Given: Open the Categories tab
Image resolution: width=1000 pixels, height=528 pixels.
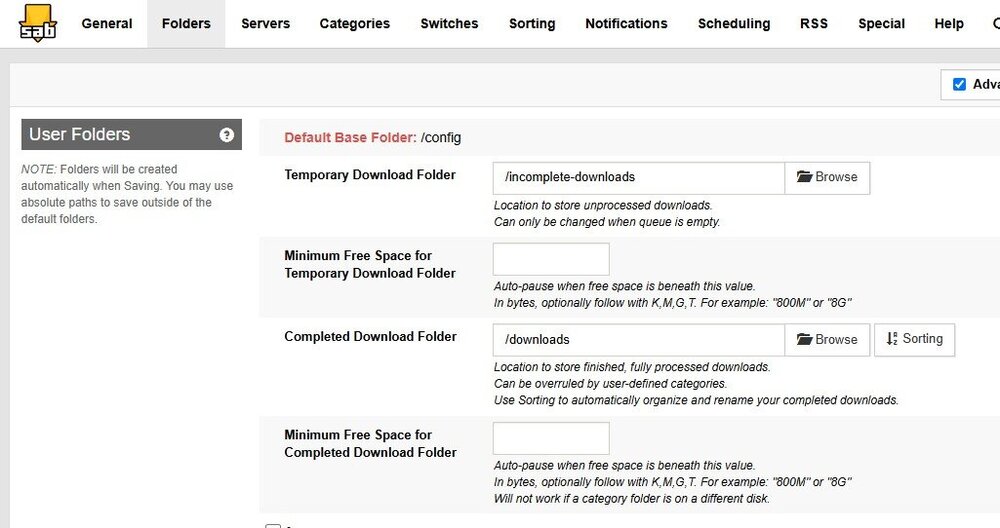Looking at the screenshot, I should 355,24.
